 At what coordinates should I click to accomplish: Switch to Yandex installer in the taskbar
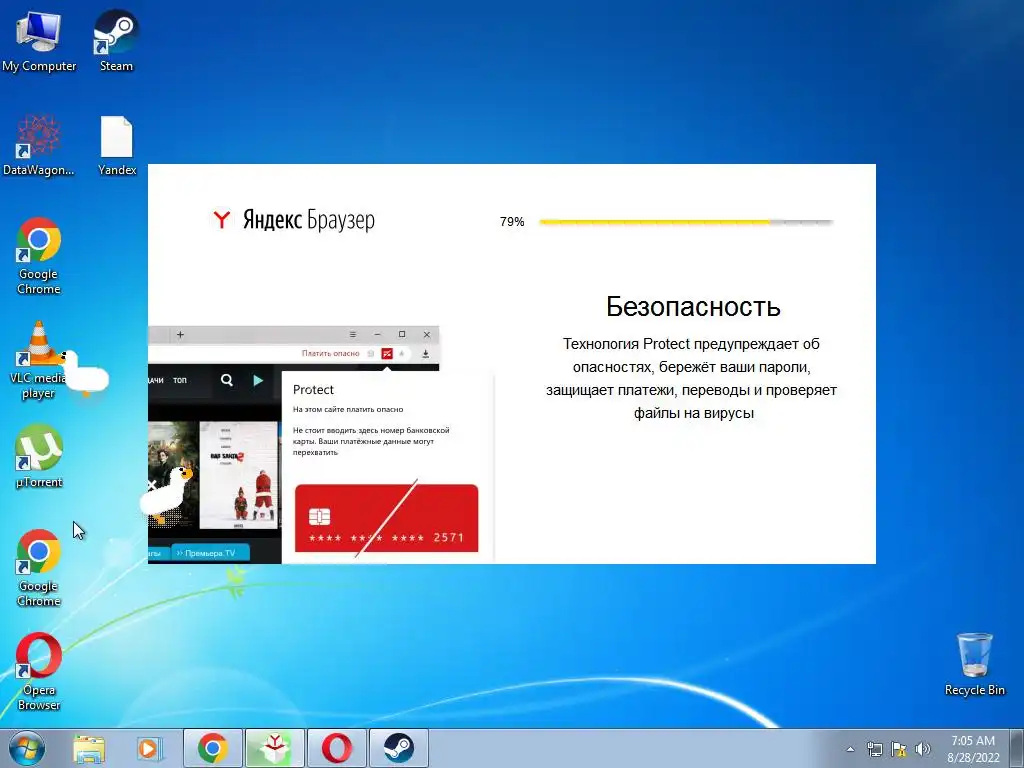[274, 748]
